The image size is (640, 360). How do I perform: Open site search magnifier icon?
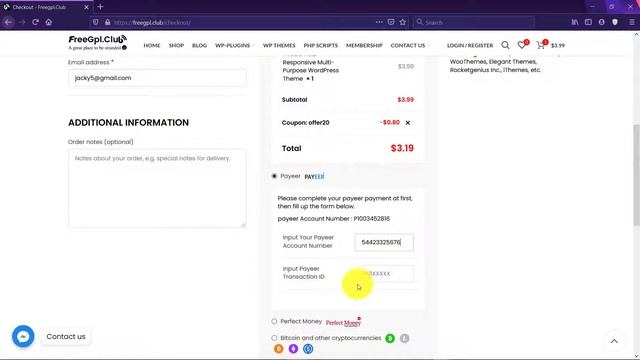(505, 45)
